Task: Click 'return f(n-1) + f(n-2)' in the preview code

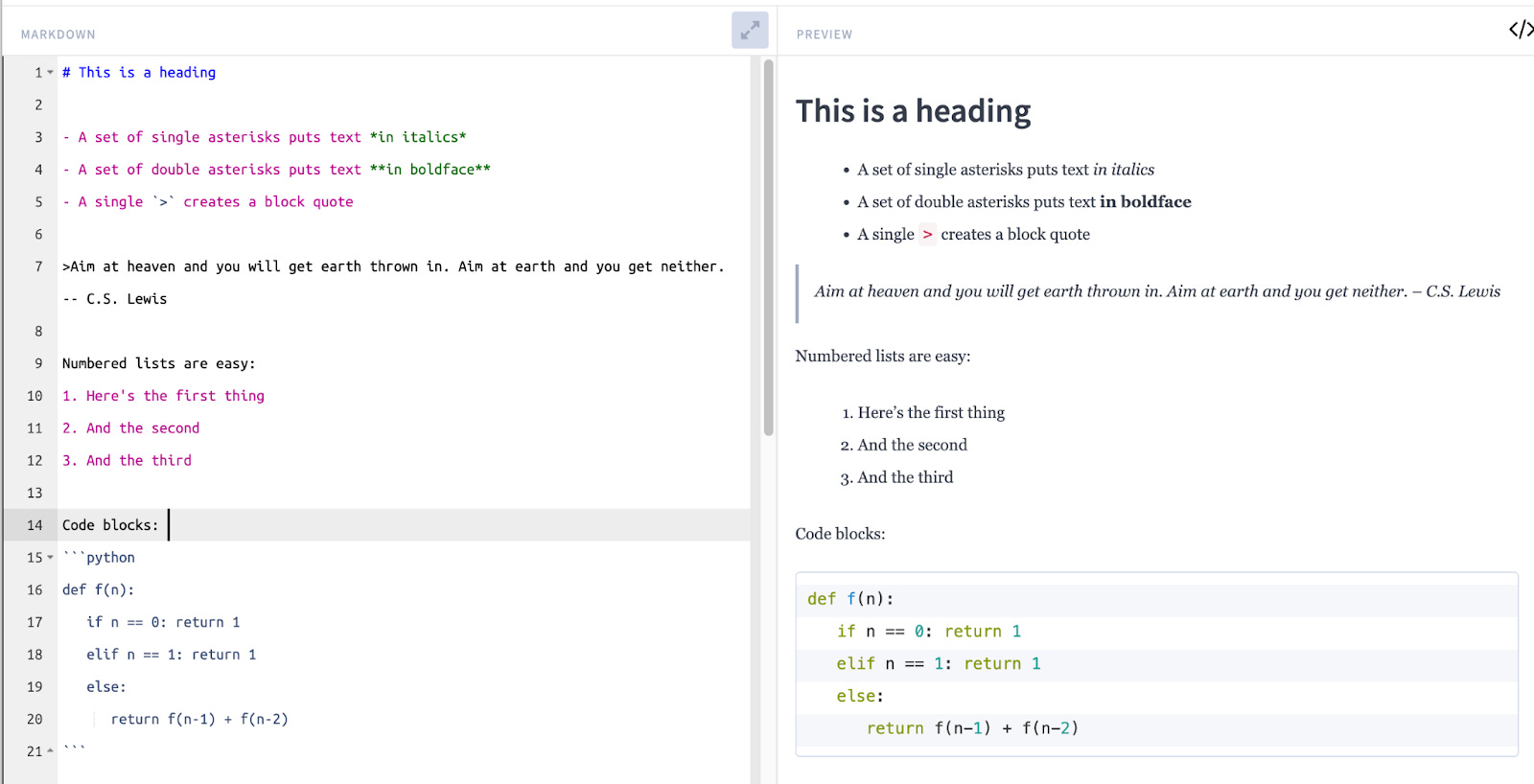Action: 972,728
